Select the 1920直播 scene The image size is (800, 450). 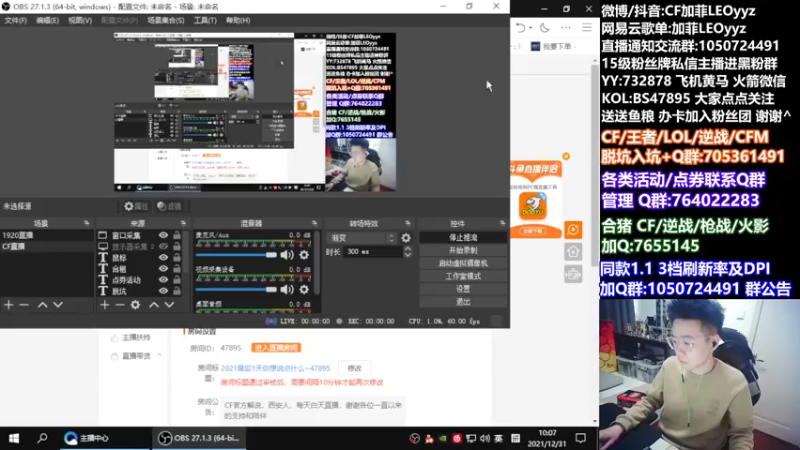click(47, 235)
